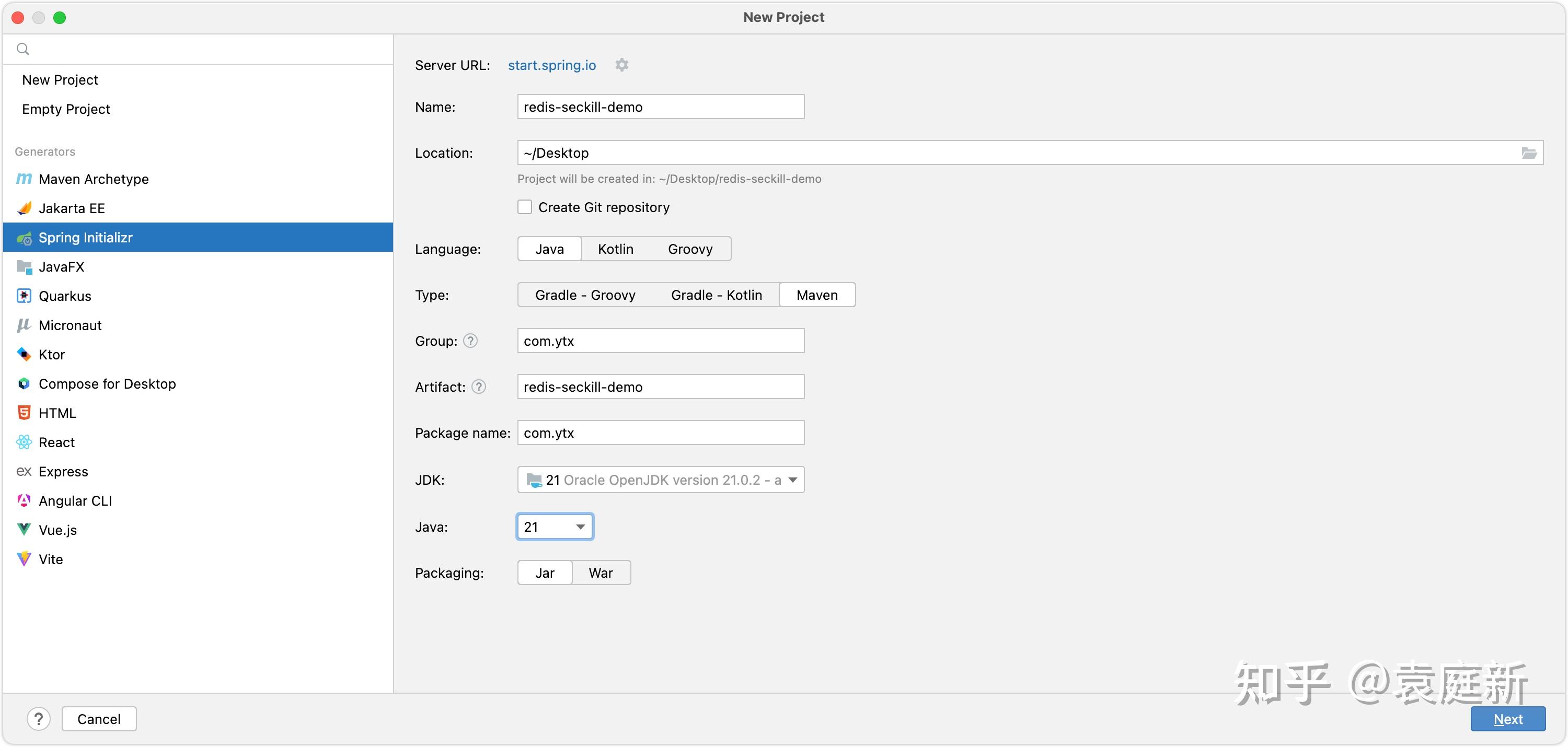Click the Server URL settings gear icon
This screenshot has width=1568, height=747.
(621, 65)
